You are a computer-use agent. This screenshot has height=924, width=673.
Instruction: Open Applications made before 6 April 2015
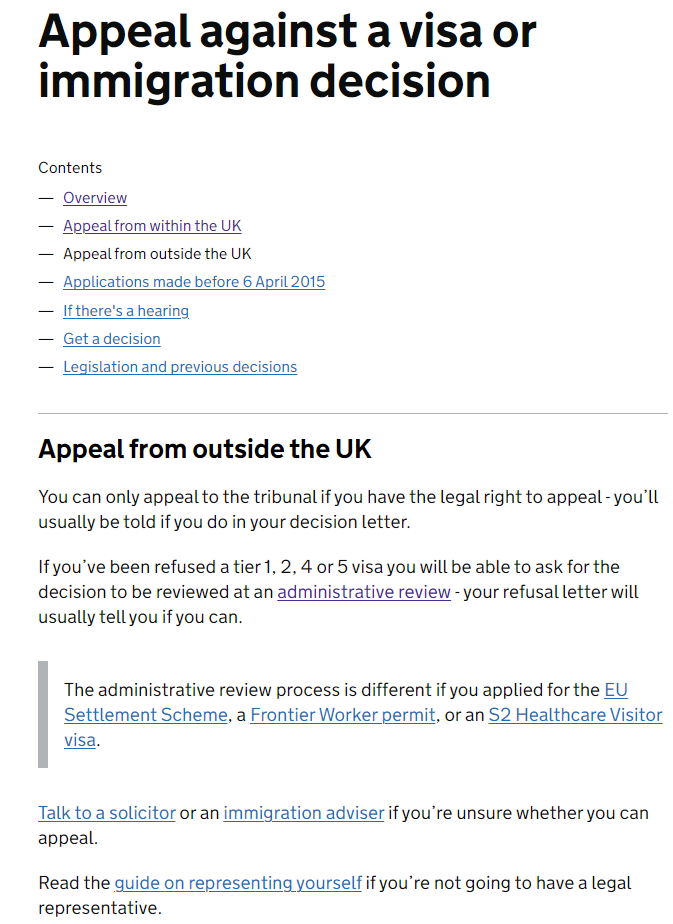pyautogui.click(x=194, y=282)
